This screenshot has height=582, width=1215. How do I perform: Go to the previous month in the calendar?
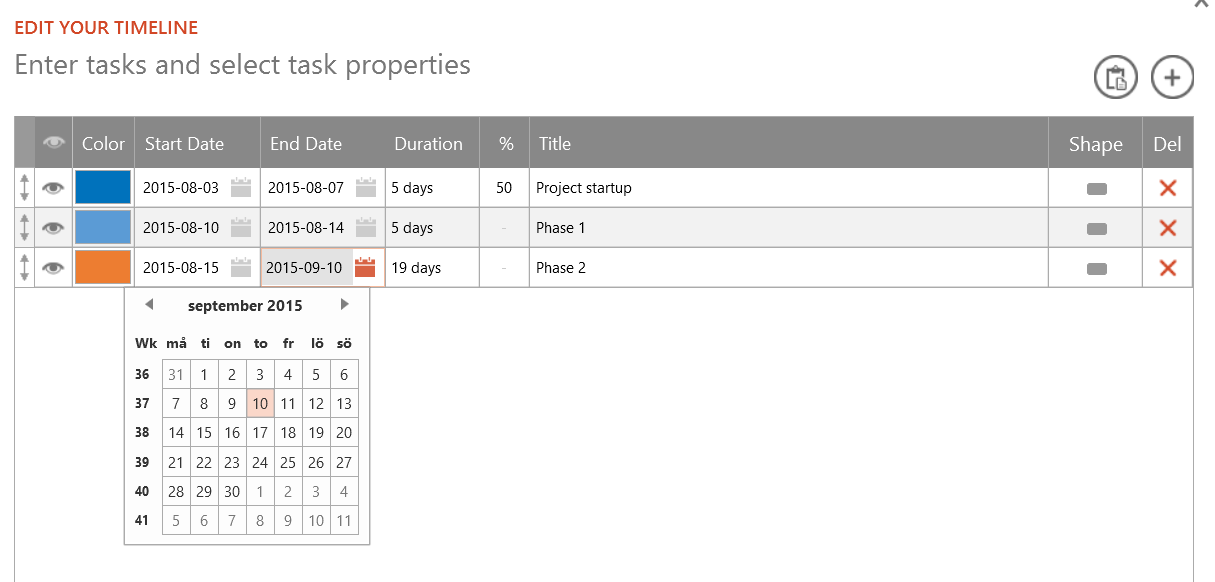click(149, 305)
